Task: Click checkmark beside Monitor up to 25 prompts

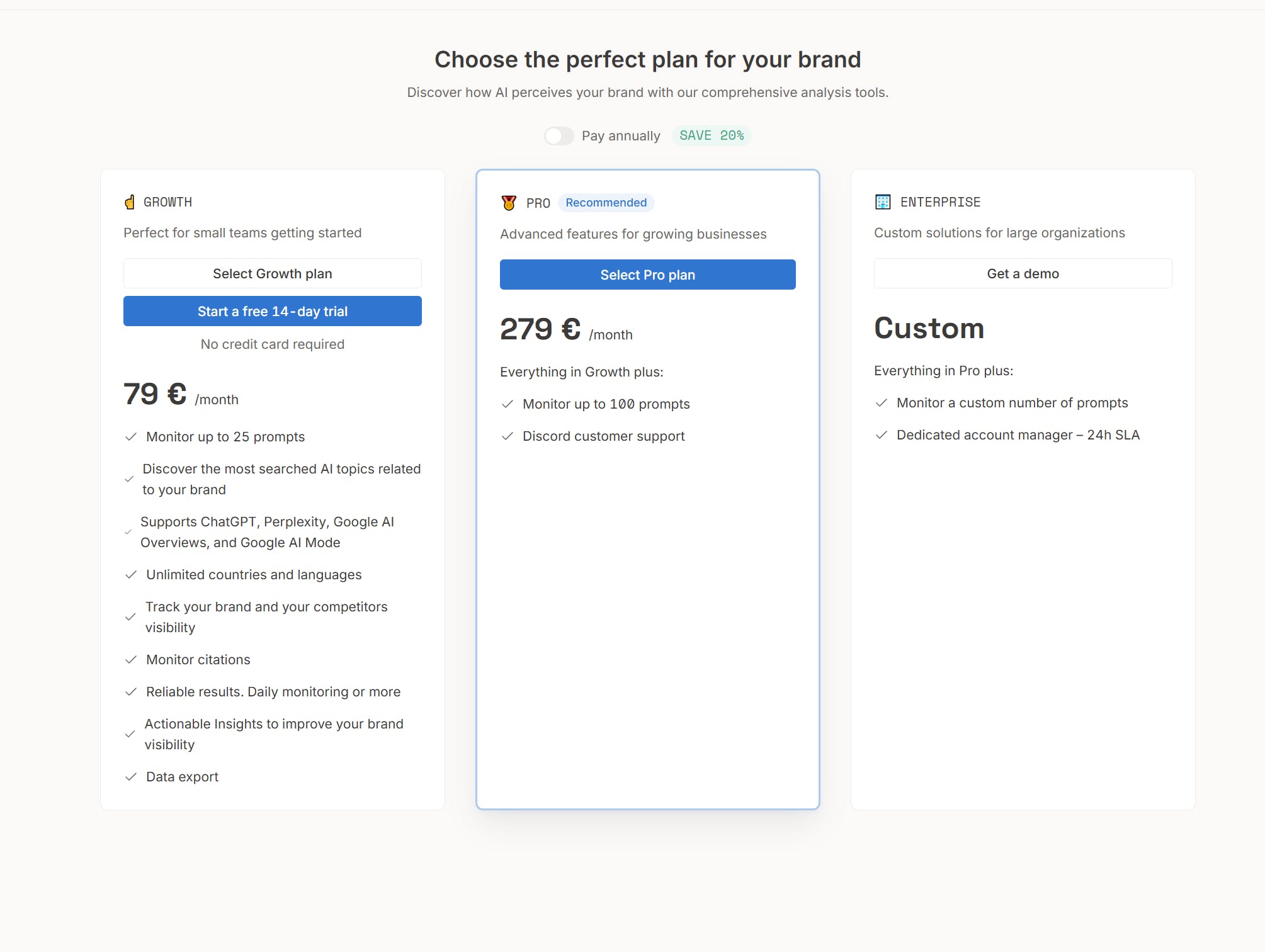Action: pyautogui.click(x=131, y=437)
